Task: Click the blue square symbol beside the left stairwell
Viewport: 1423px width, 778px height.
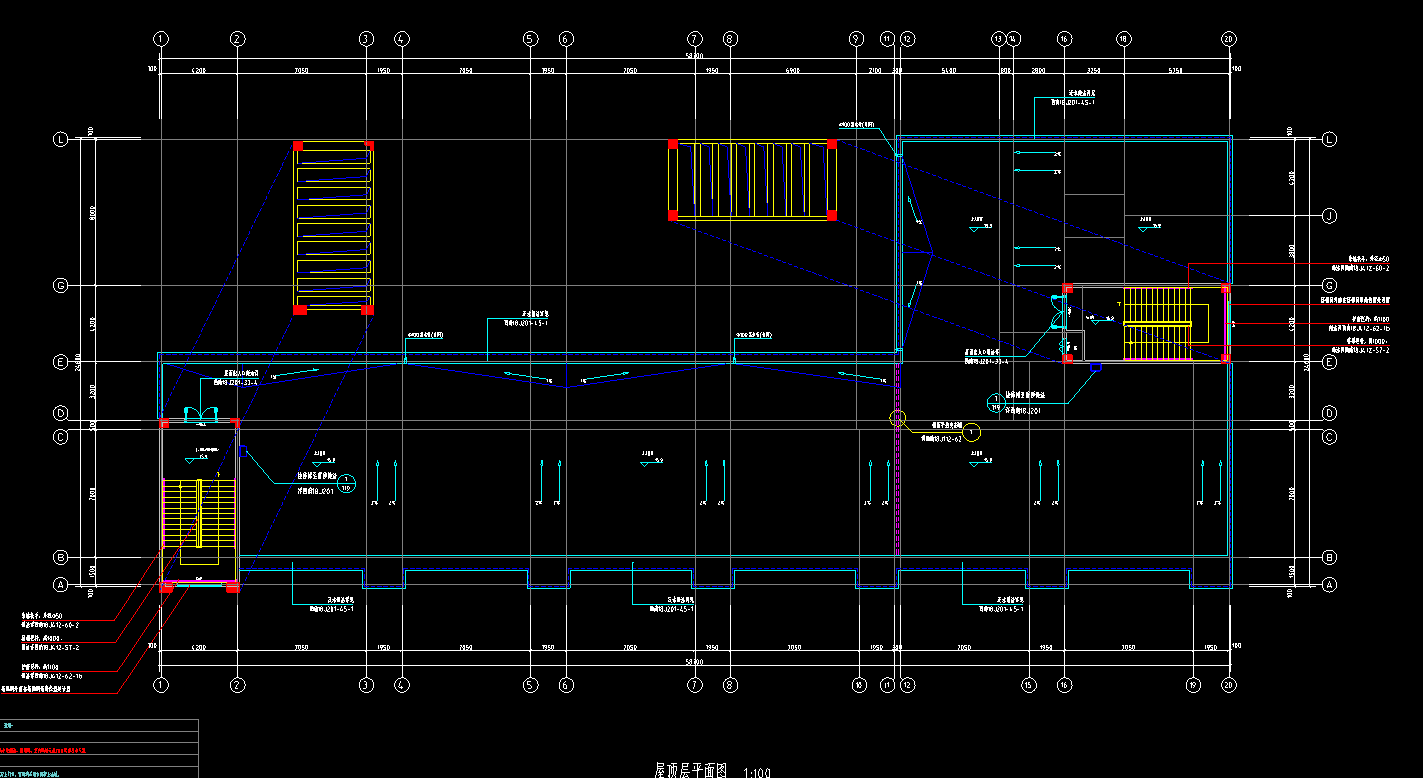Action: [242, 451]
